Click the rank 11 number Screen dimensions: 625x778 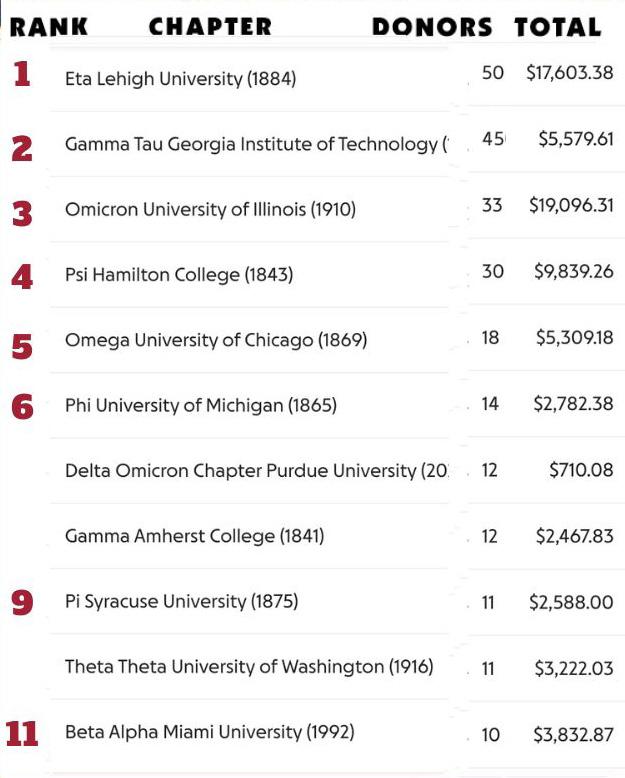point(22,734)
